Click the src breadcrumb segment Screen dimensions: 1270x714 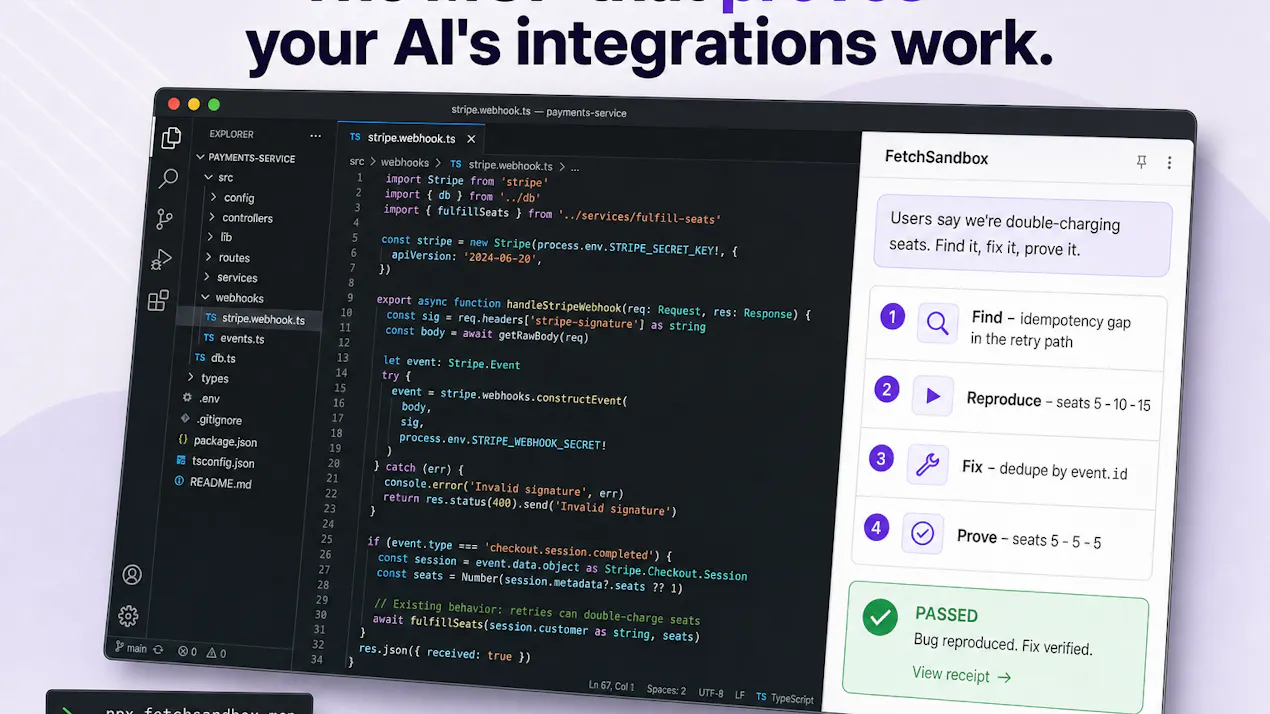coord(357,161)
